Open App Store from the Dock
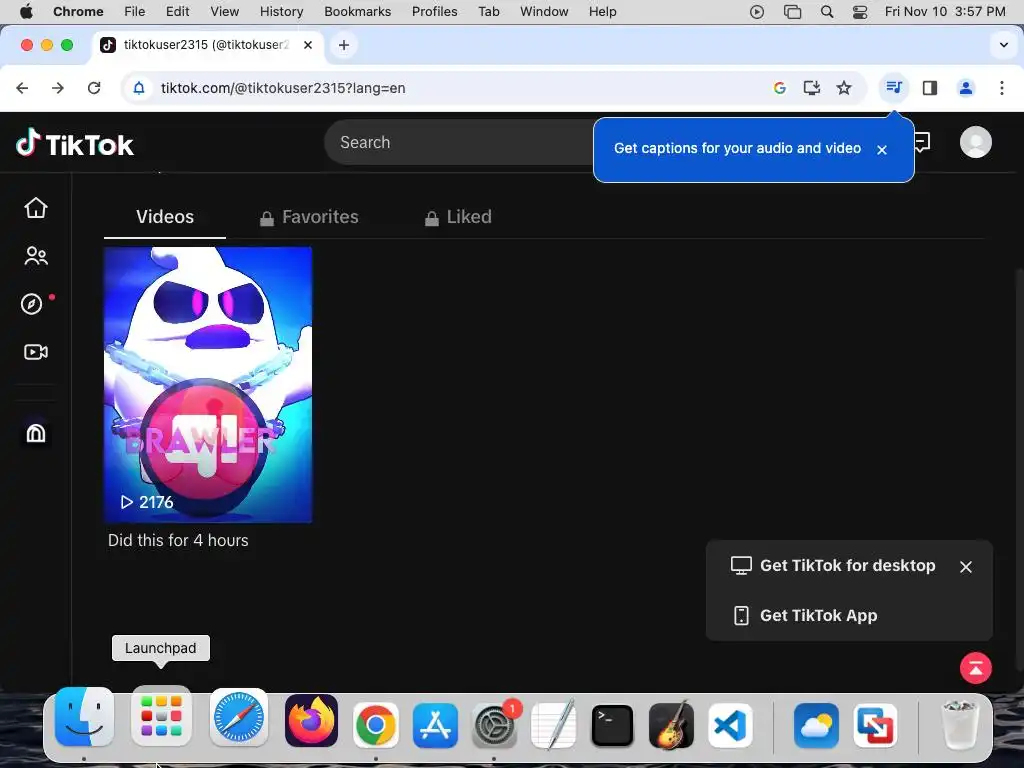The height and width of the screenshot is (768, 1024). [x=435, y=725]
